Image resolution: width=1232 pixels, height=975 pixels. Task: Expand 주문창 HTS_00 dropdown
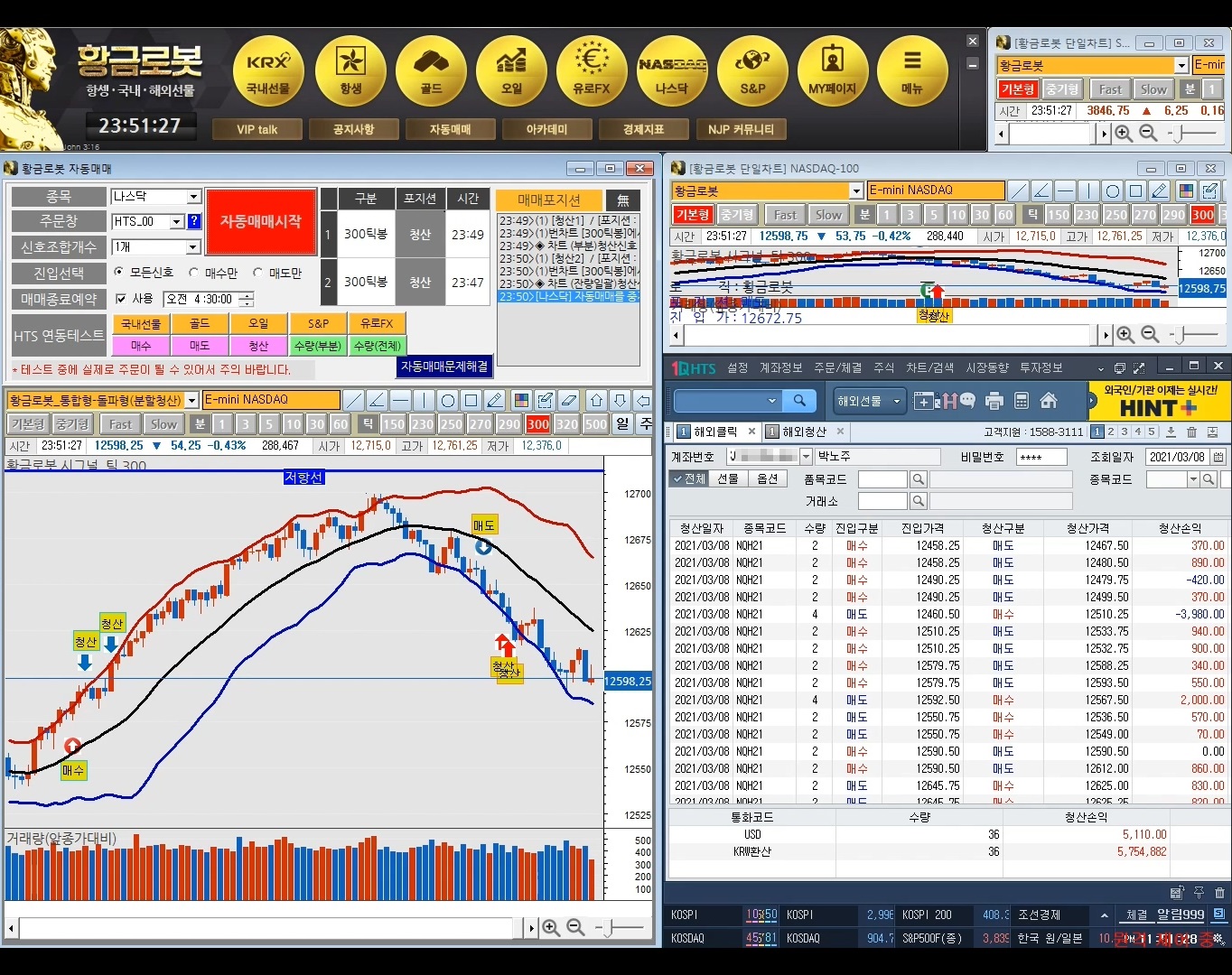click(x=177, y=221)
